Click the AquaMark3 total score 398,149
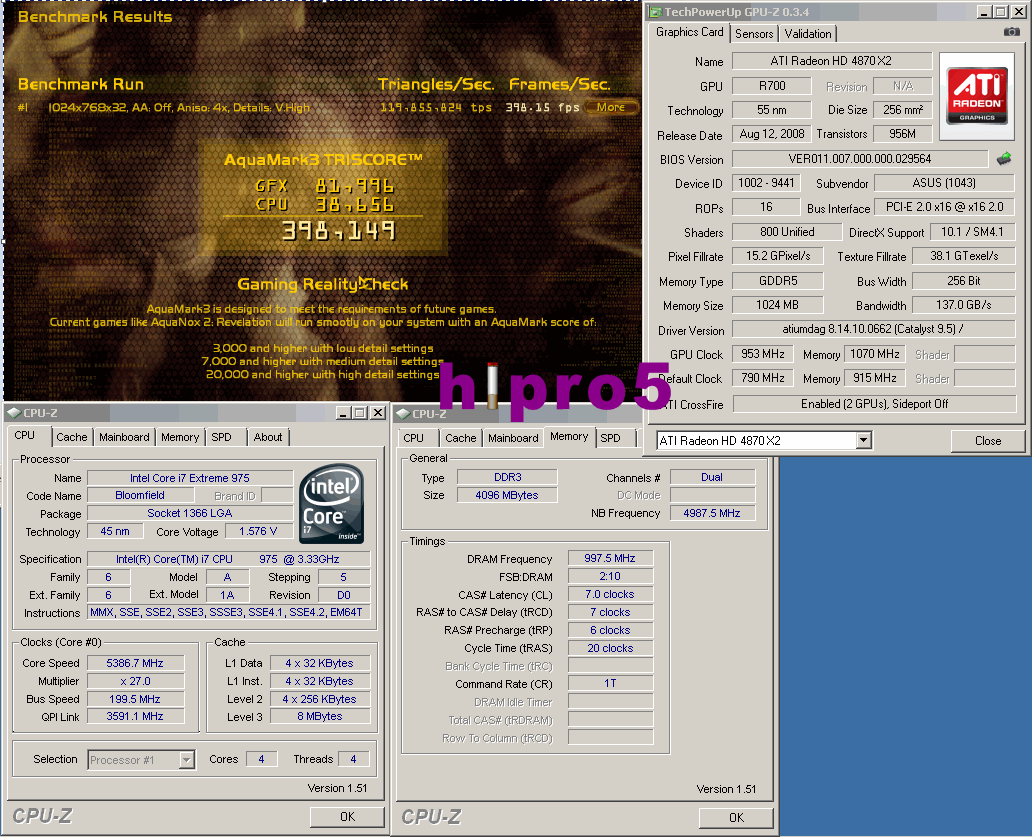This screenshot has width=1032, height=837. point(338,231)
